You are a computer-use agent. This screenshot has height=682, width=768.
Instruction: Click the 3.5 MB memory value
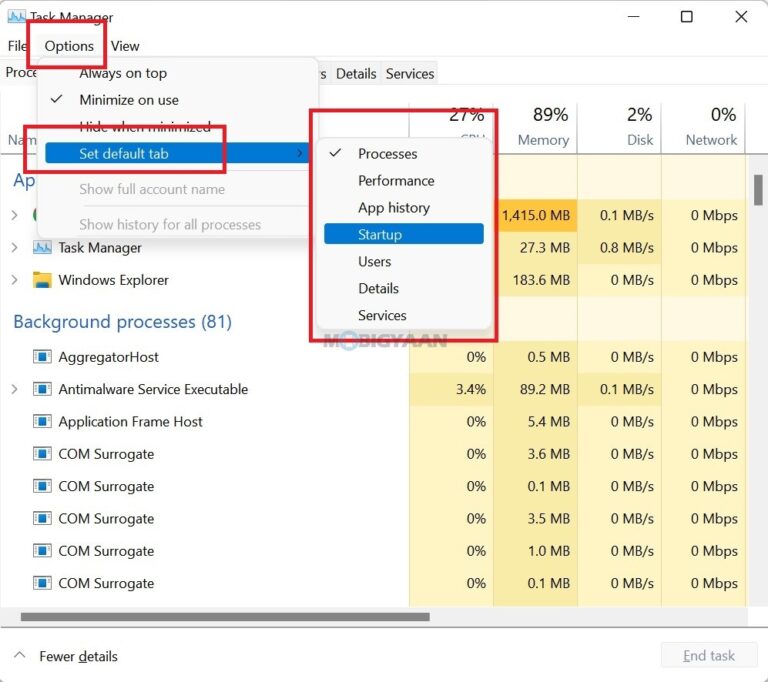549,518
